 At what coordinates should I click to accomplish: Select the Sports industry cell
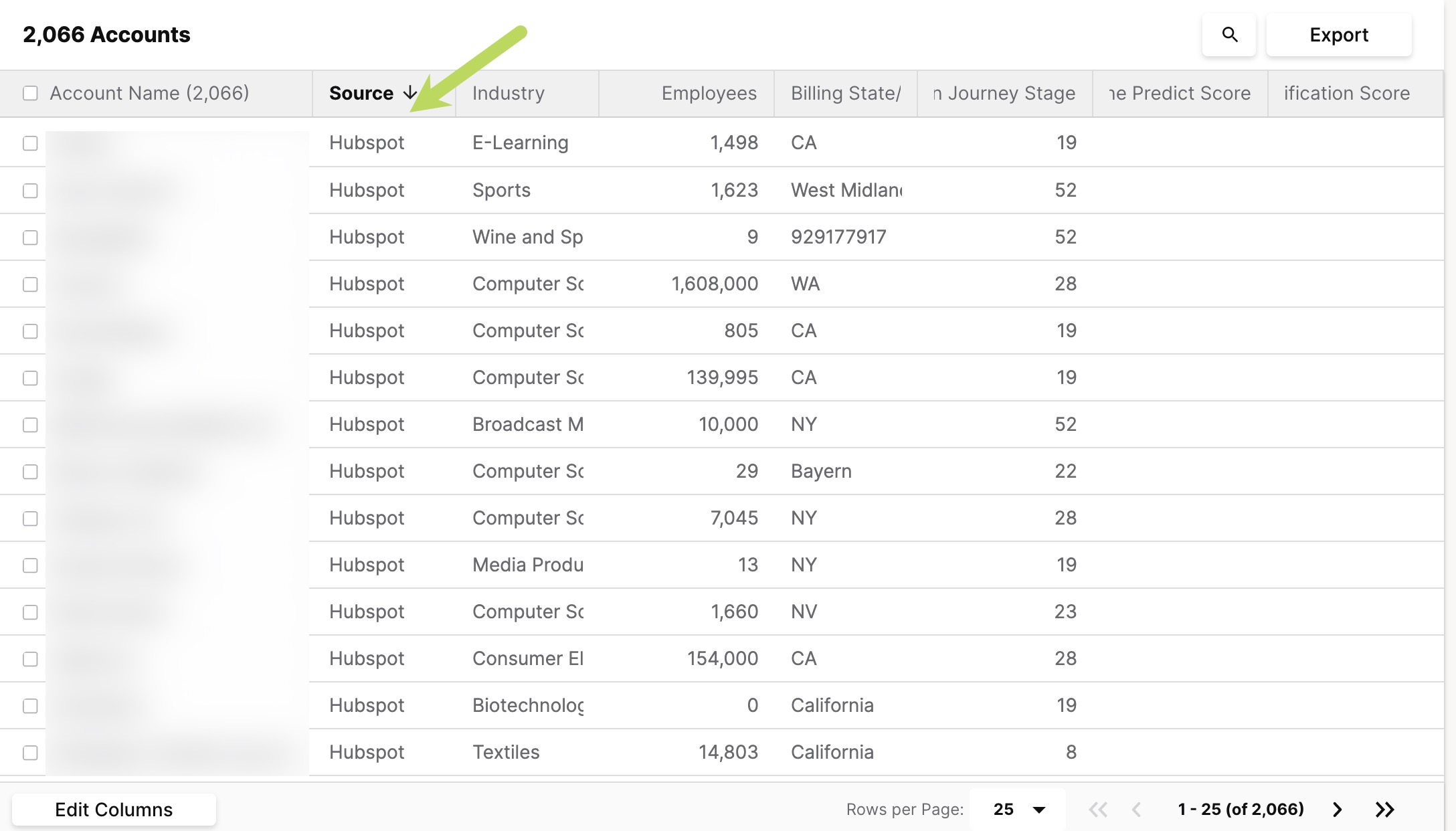[501, 190]
